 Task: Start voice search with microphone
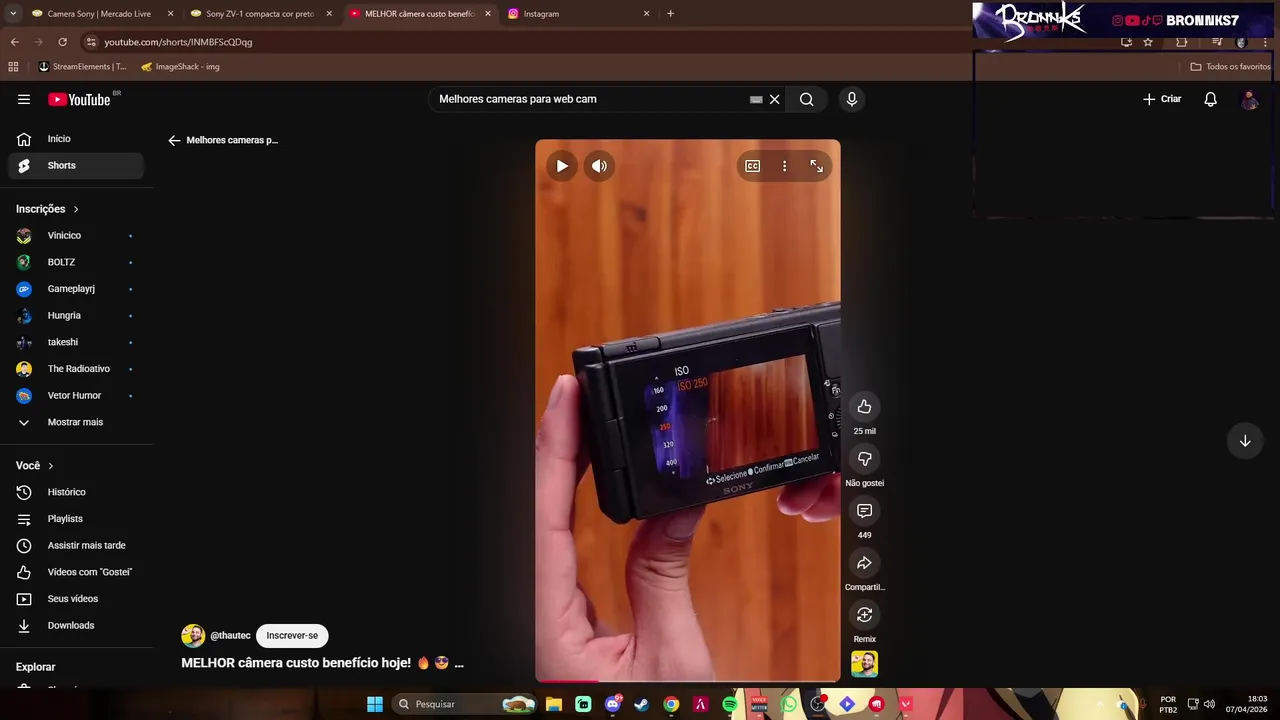point(852,99)
